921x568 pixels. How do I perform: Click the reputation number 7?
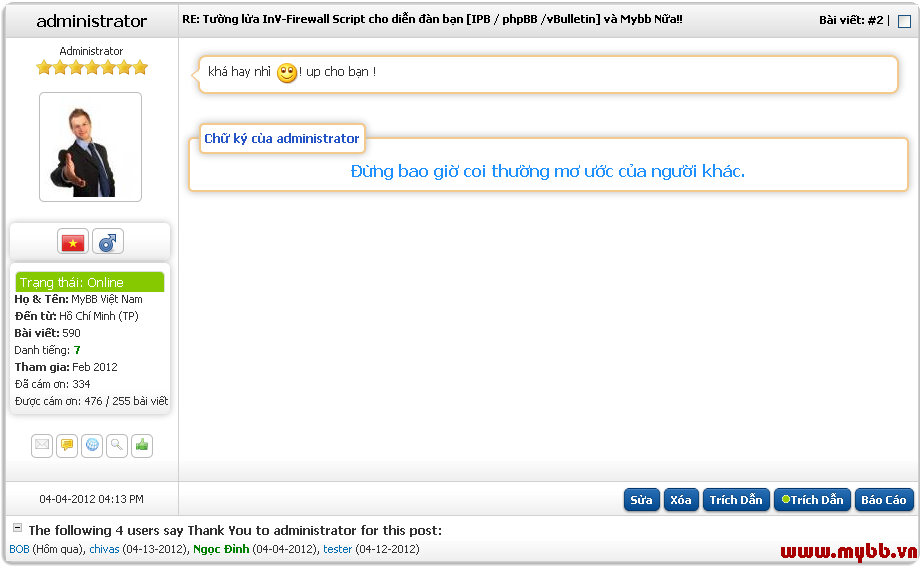click(x=77, y=350)
